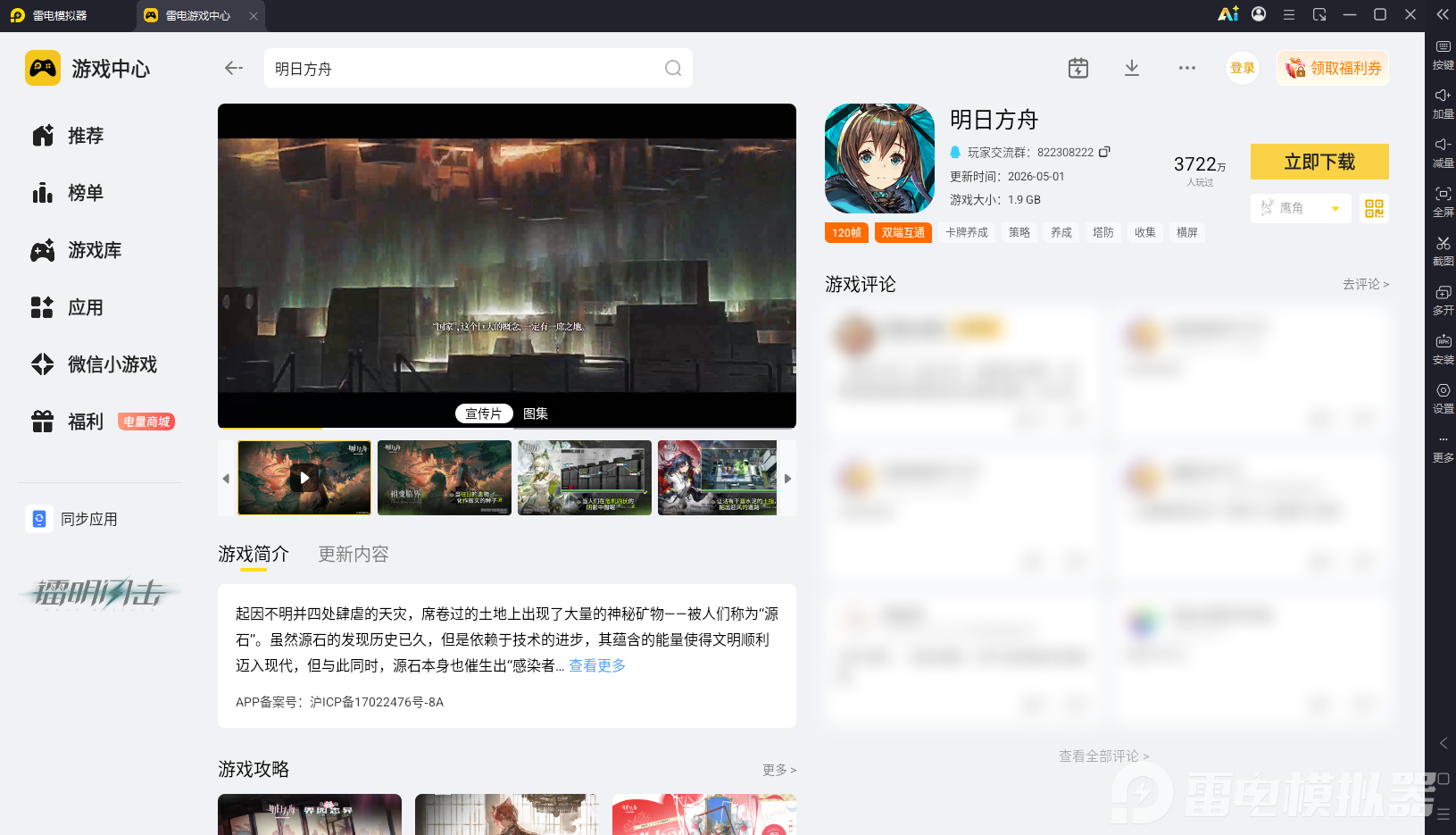Click the 明日方舟 game icon
This screenshot has height=835, width=1456.
(879, 158)
